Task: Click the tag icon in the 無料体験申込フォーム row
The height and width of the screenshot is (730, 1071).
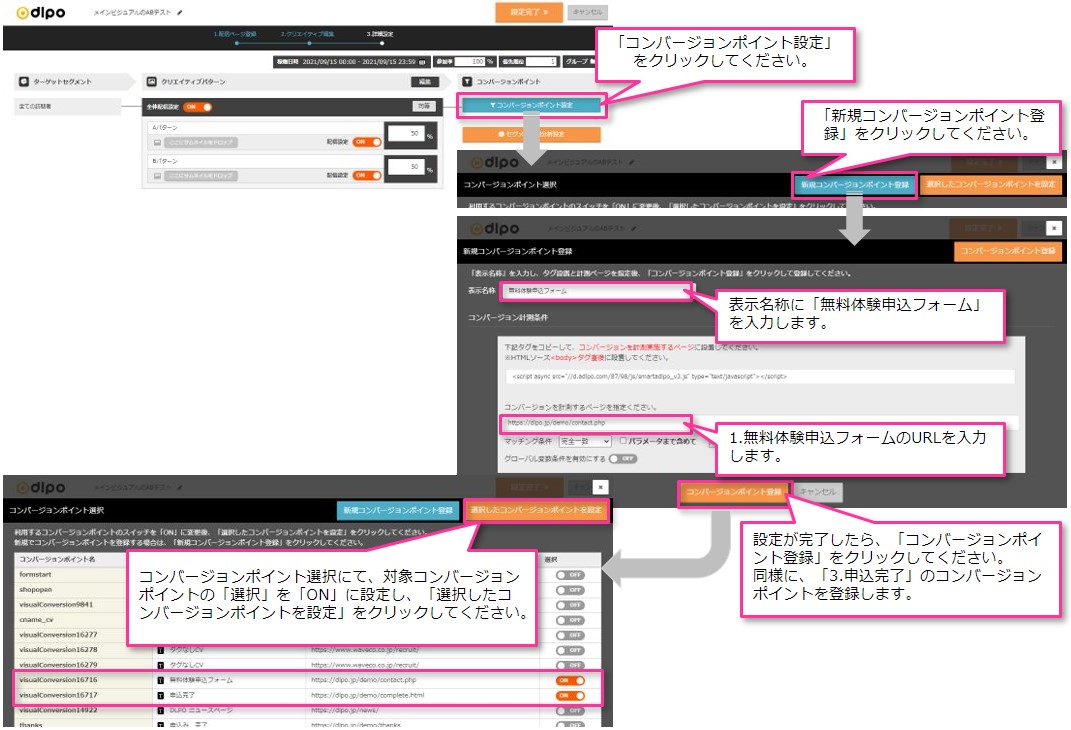Action: coord(160,680)
